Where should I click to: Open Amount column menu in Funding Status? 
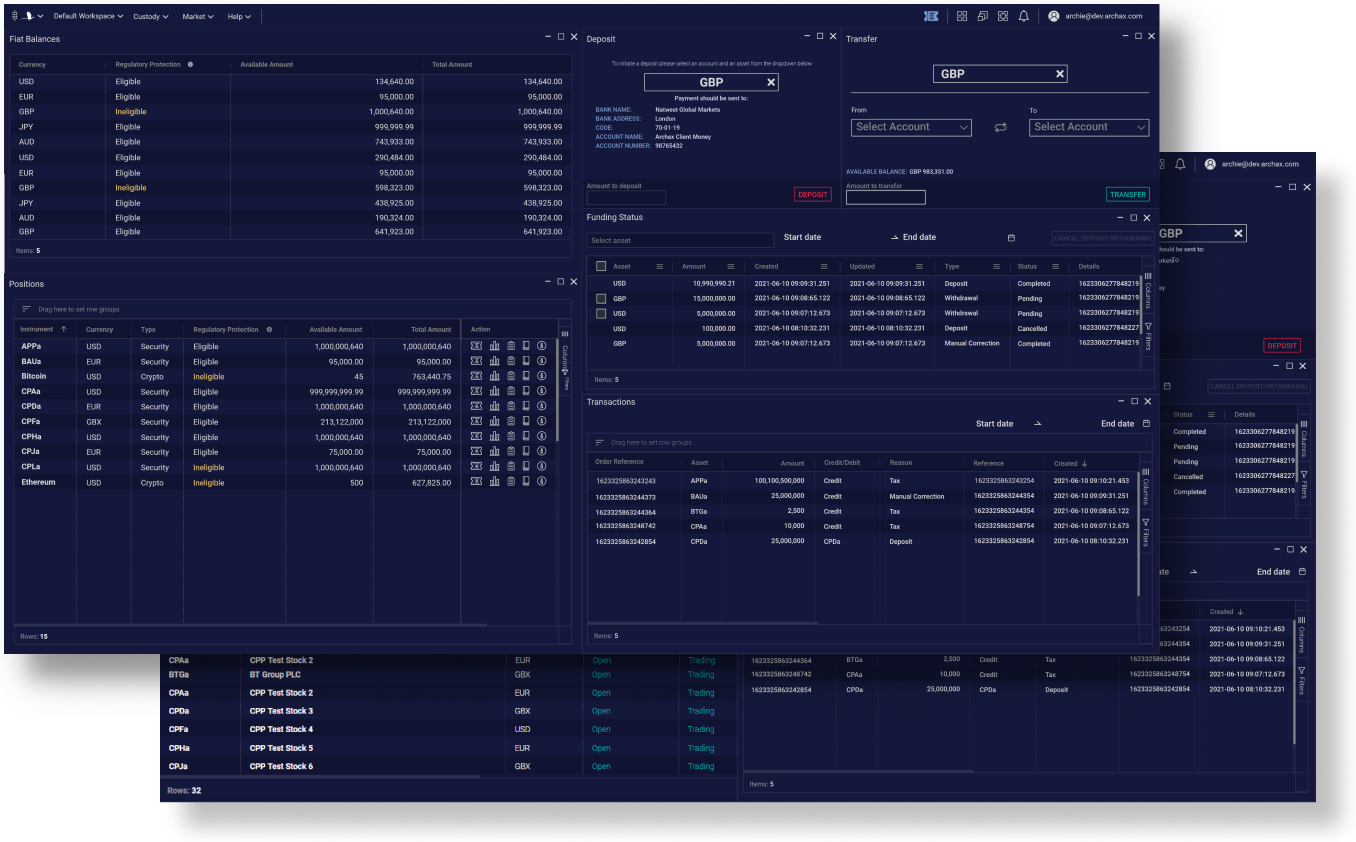730,267
